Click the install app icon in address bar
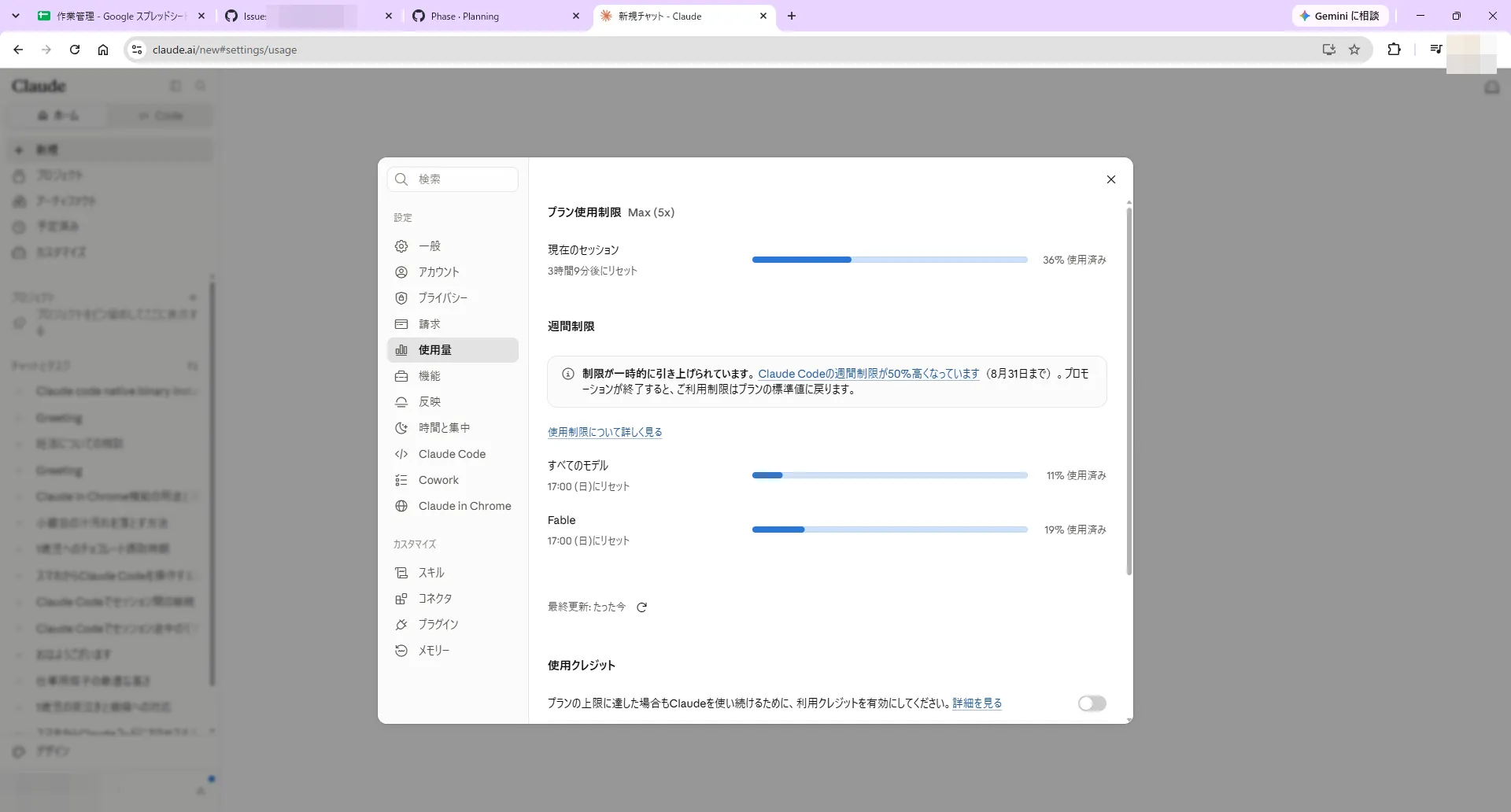1511x812 pixels. 1328,50
